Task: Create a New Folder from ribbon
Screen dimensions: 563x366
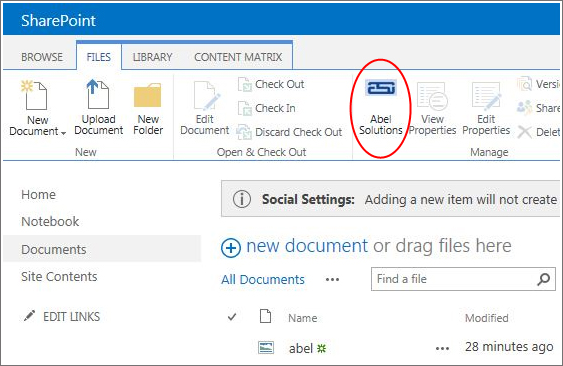Action: coord(148,107)
